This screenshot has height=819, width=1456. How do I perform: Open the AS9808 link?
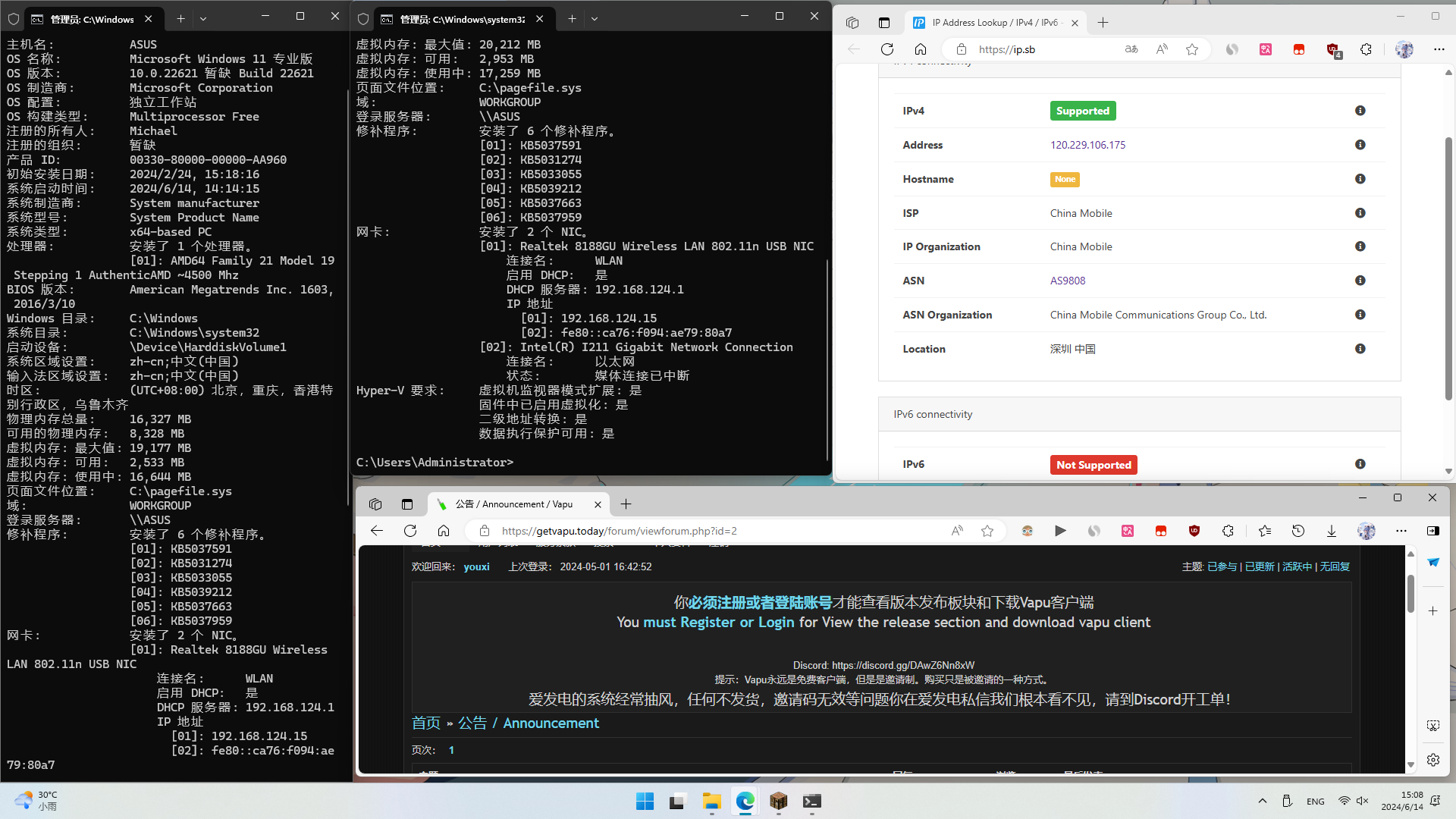pyautogui.click(x=1068, y=281)
